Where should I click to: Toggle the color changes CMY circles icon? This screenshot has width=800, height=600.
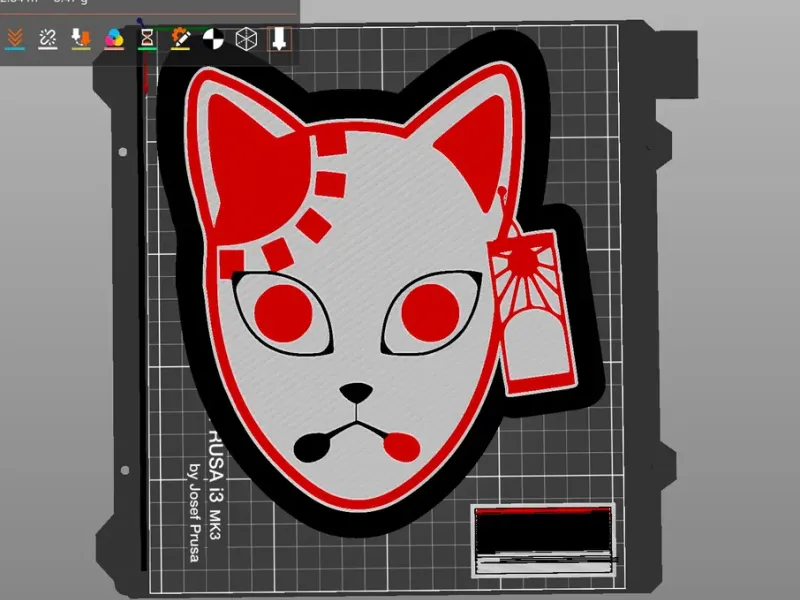point(114,39)
